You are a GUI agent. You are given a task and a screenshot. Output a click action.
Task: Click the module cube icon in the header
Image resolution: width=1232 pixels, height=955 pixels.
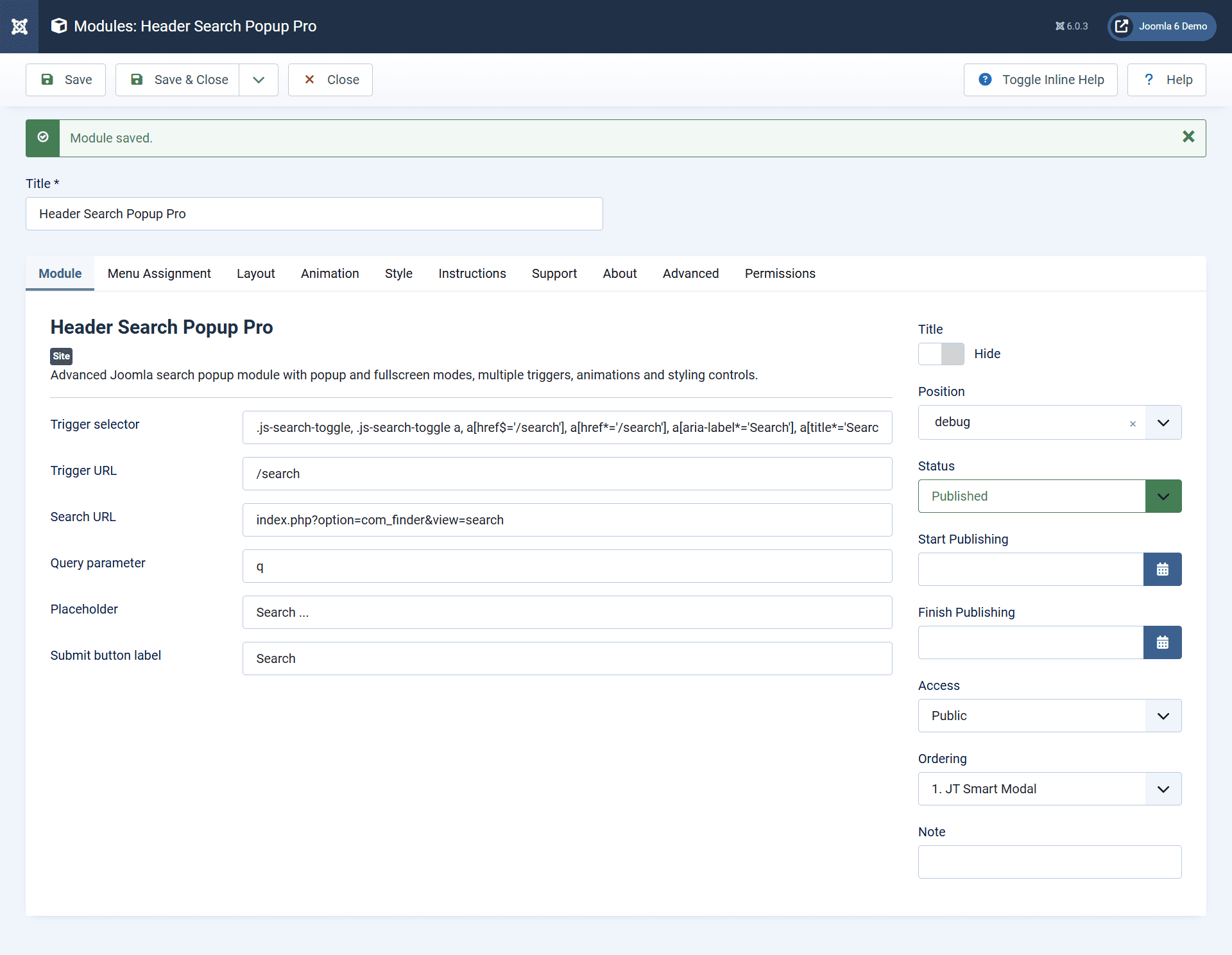tap(58, 26)
